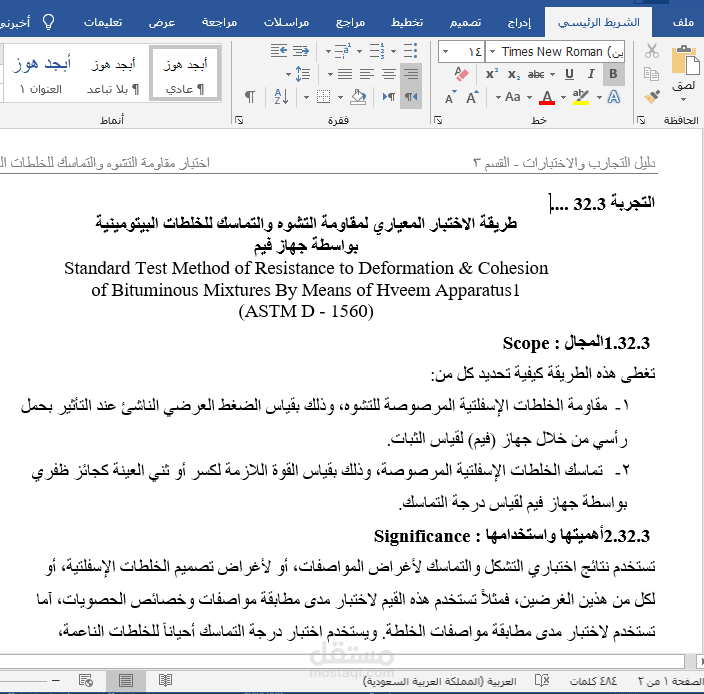Click the zoom out minus button
704x694 pixels.
56,681
